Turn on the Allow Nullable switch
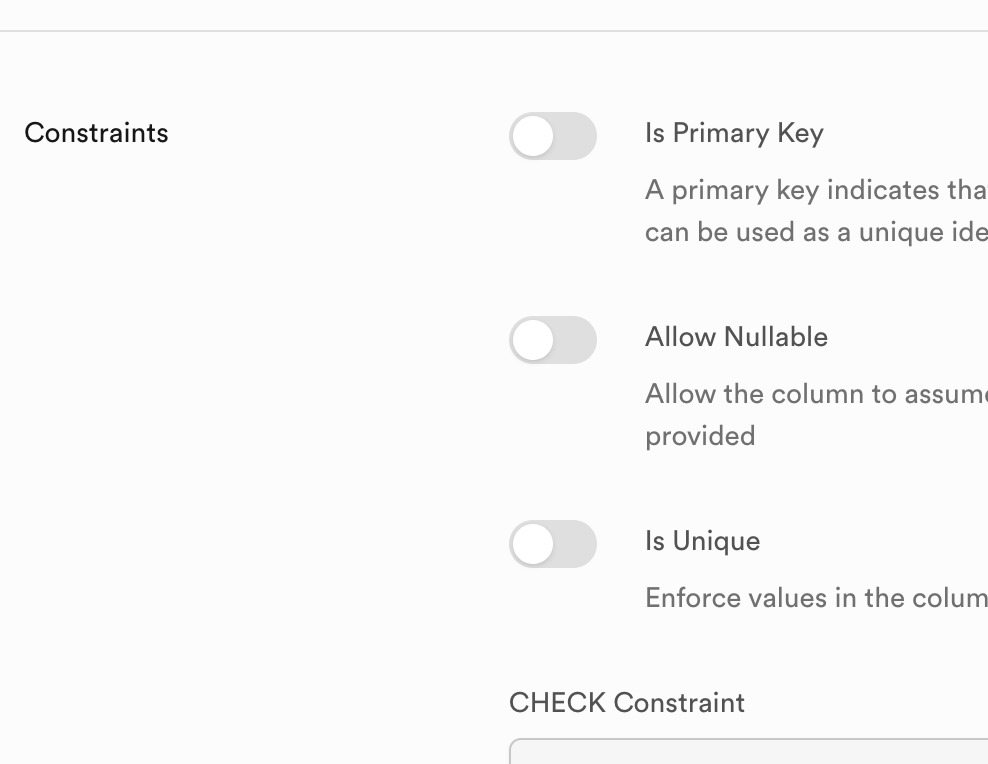This screenshot has width=988, height=764. click(553, 340)
